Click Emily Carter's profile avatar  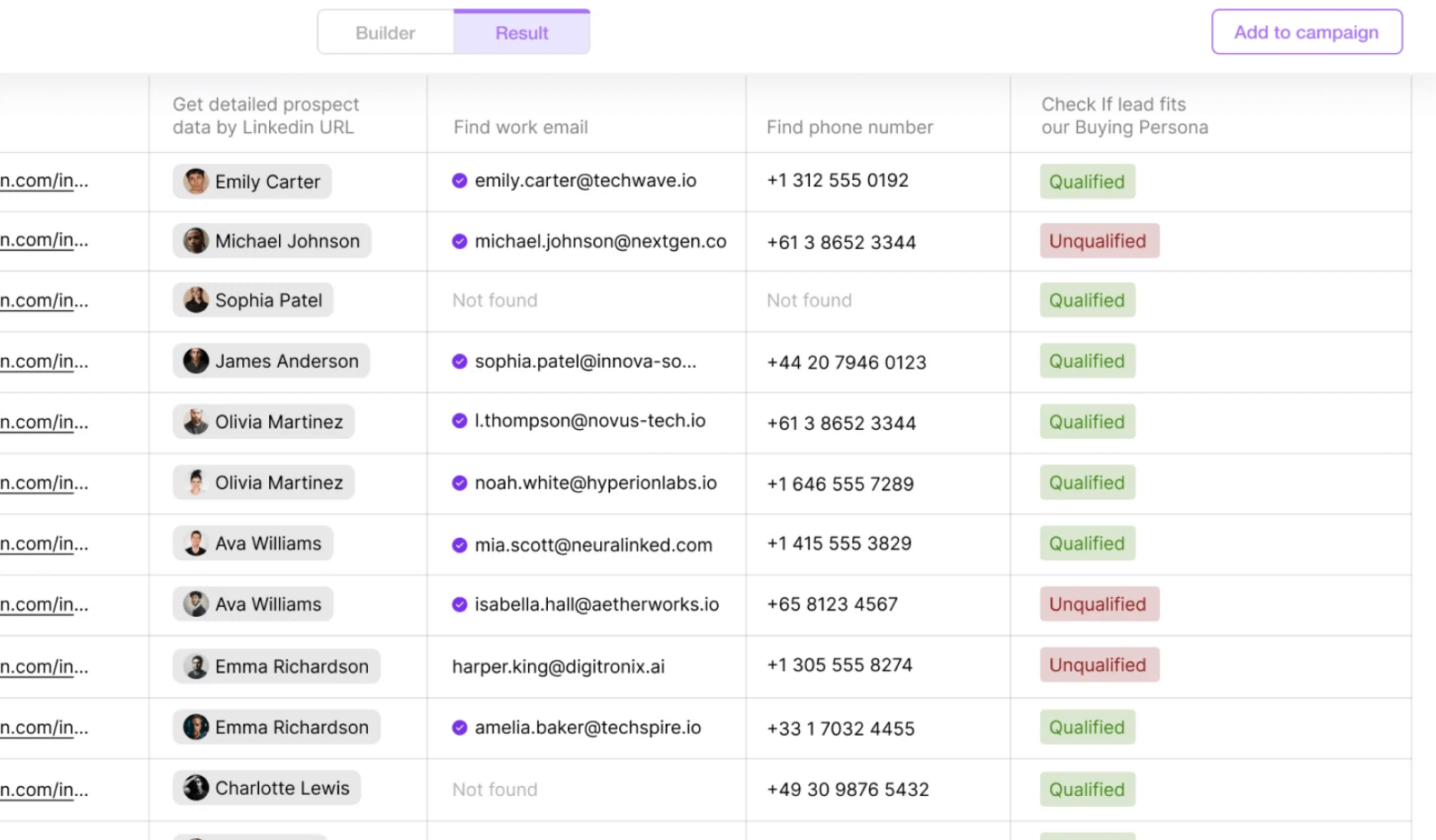(195, 182)
